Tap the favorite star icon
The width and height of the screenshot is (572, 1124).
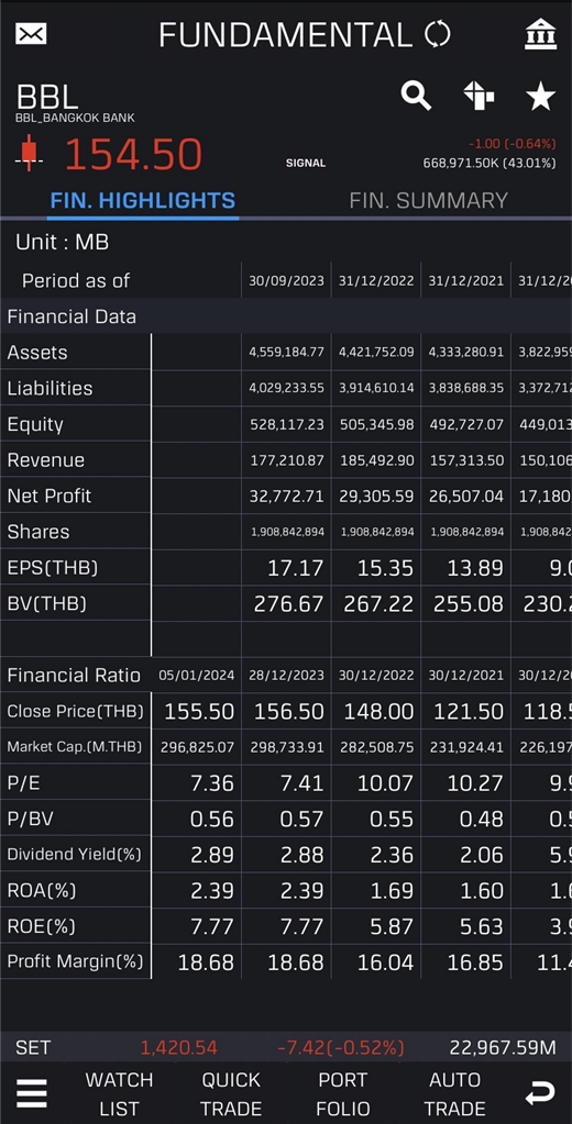(540, 95)
